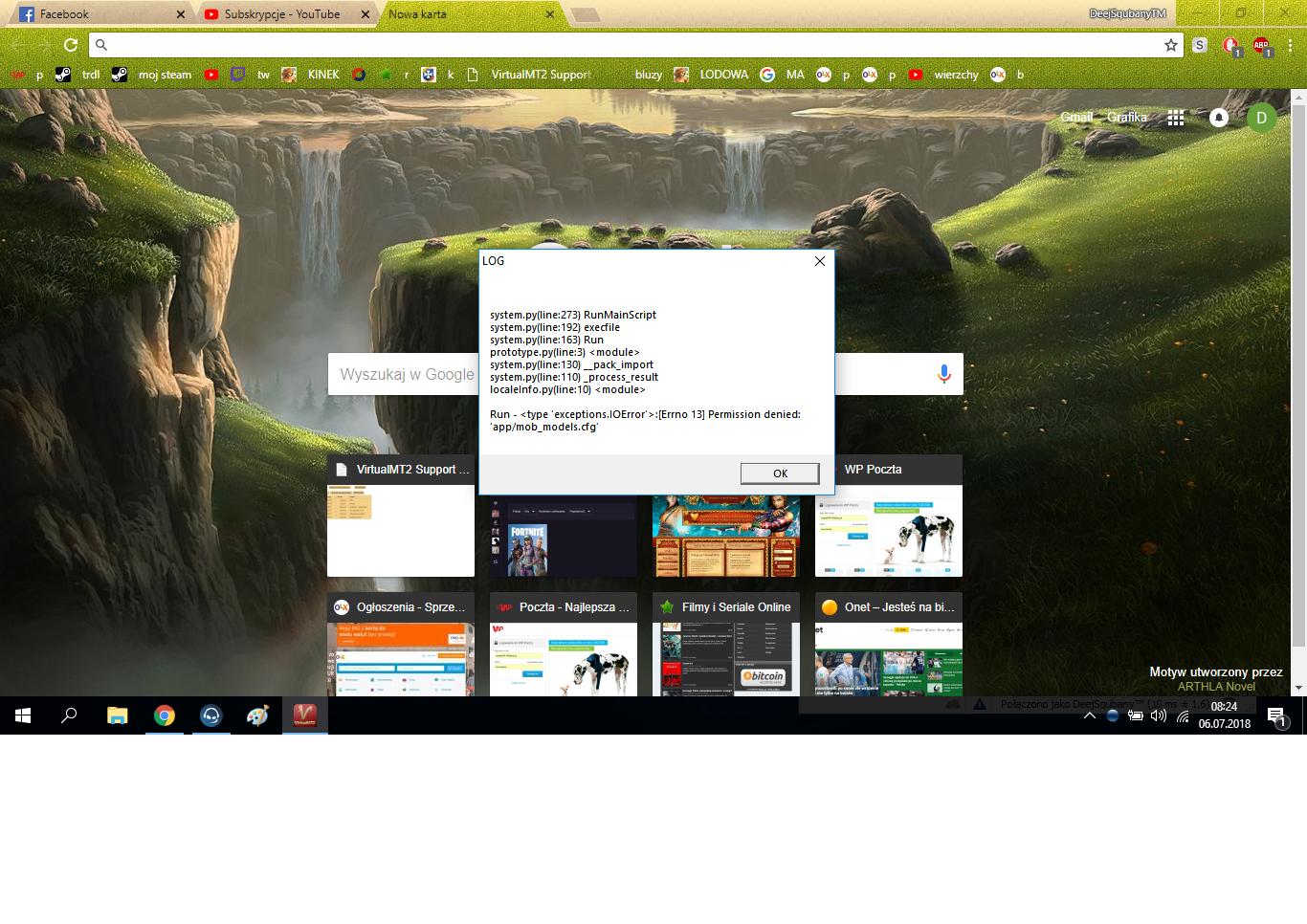This screenshot has width=1307, height=924.
Task: Open the Chrome menu (three dots)
Action: click(1291, 45)
